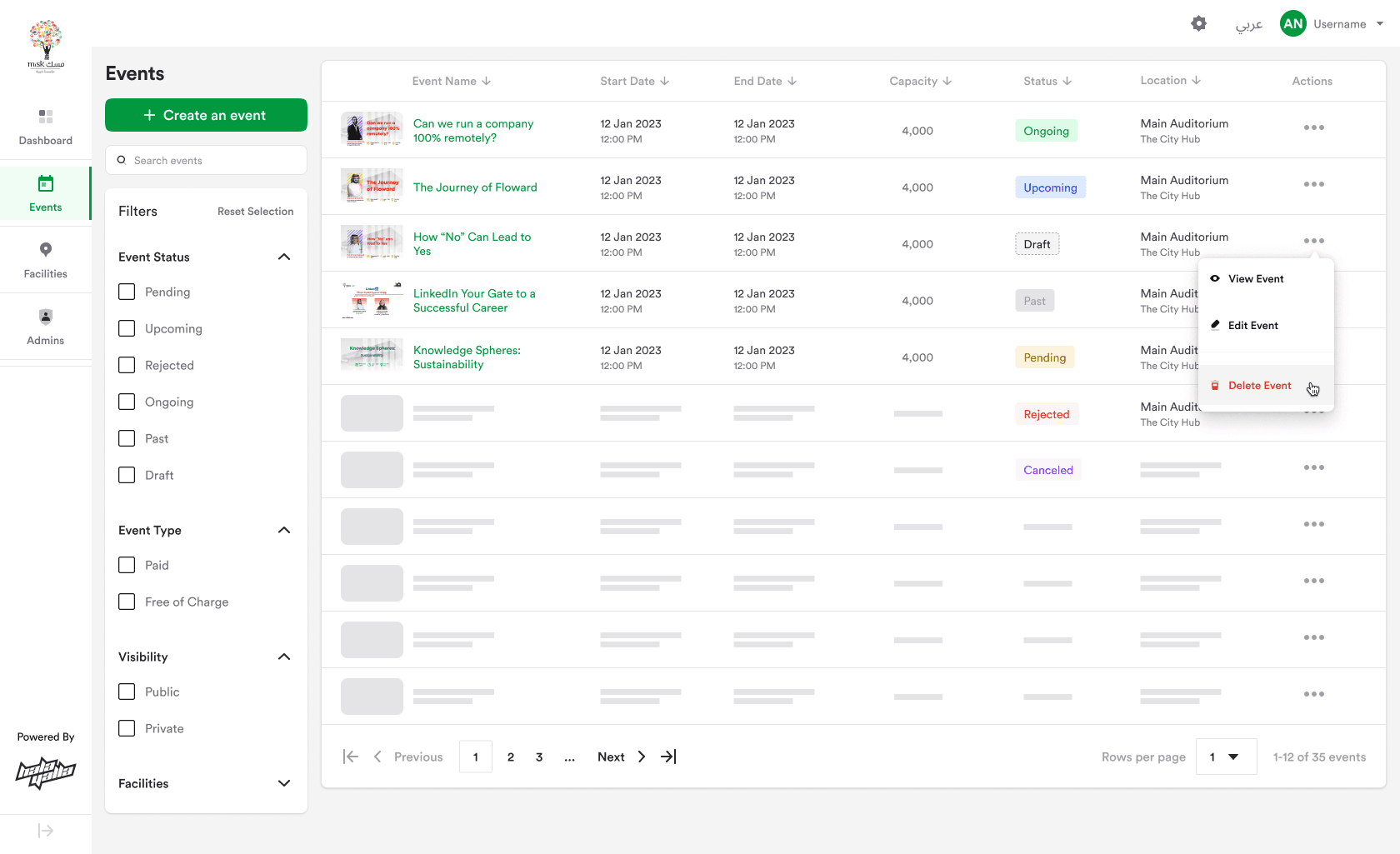Click the Ongoing status badge
The image size is (1400, 854).
(1046, 131)
